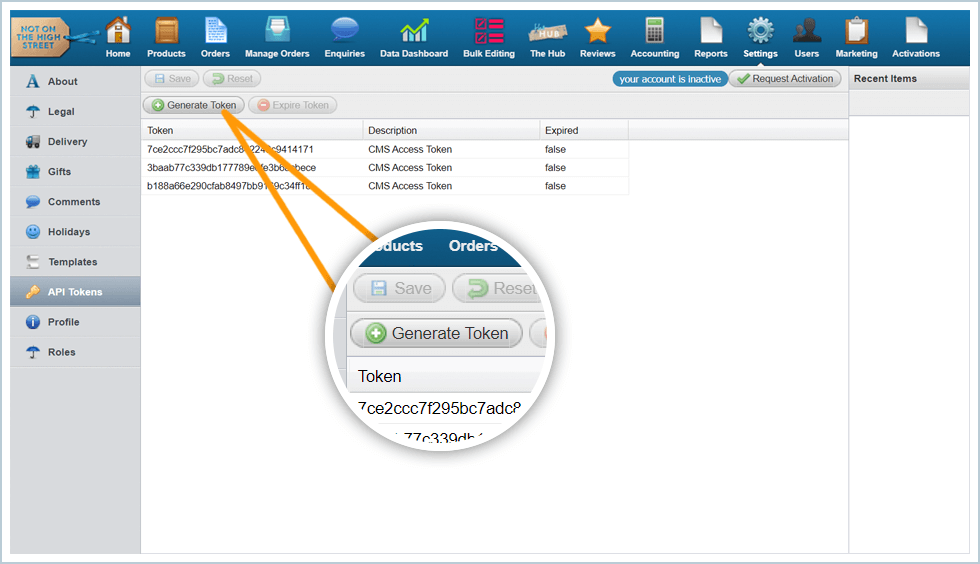
Task: Click the Generate Token button
Action: [x=194, y=105]
